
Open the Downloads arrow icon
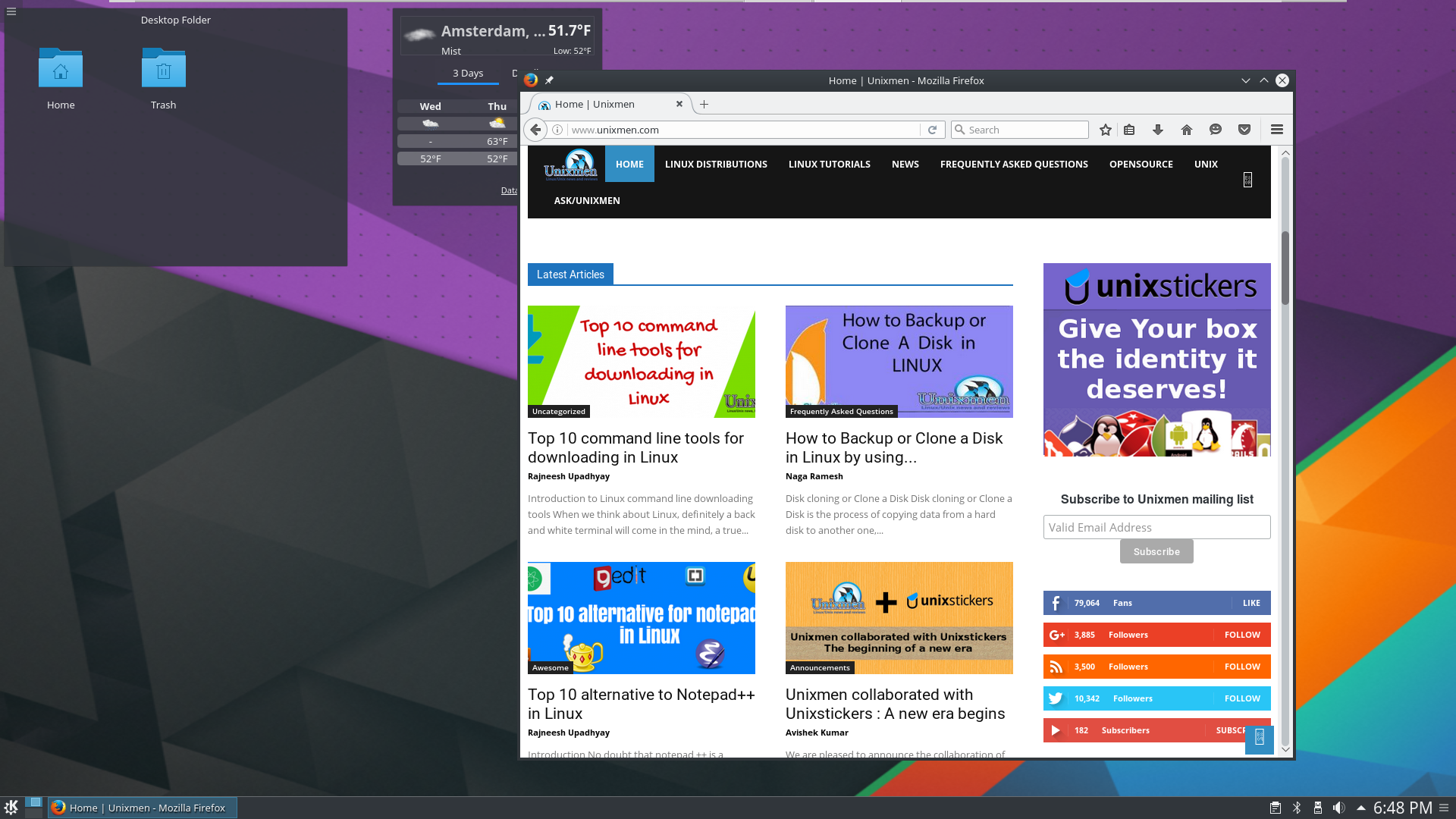click(x=1158, y=130)
